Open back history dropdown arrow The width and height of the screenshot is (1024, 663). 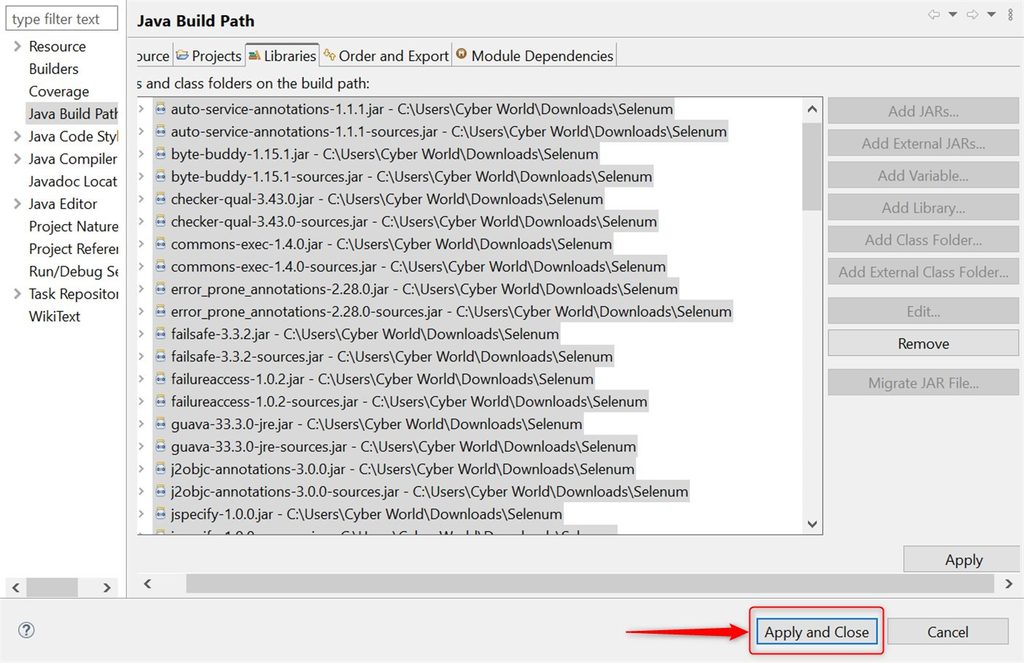click(953, 14)
